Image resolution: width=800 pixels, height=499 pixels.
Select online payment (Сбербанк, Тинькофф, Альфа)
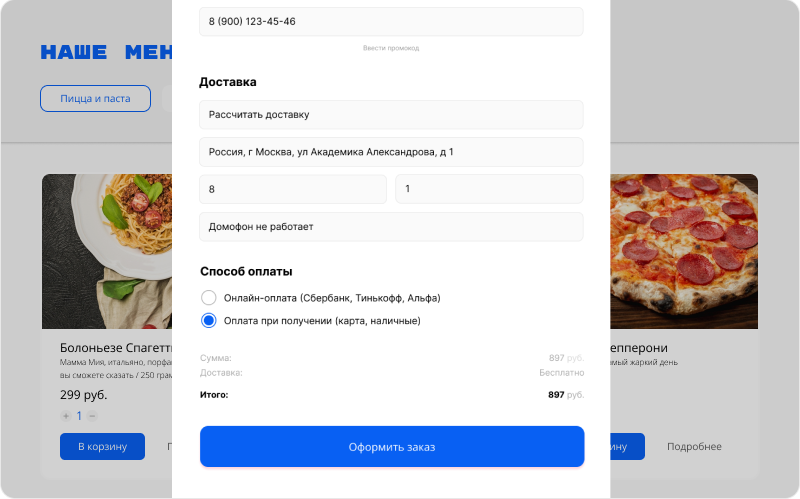209,298
